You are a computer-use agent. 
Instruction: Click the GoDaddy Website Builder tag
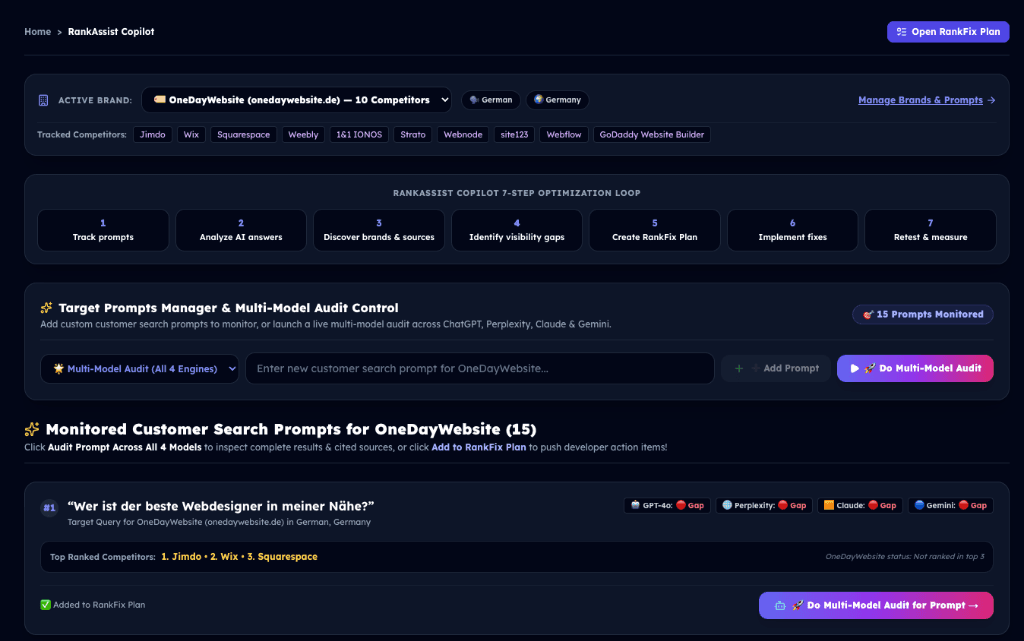tap(652, 134)
